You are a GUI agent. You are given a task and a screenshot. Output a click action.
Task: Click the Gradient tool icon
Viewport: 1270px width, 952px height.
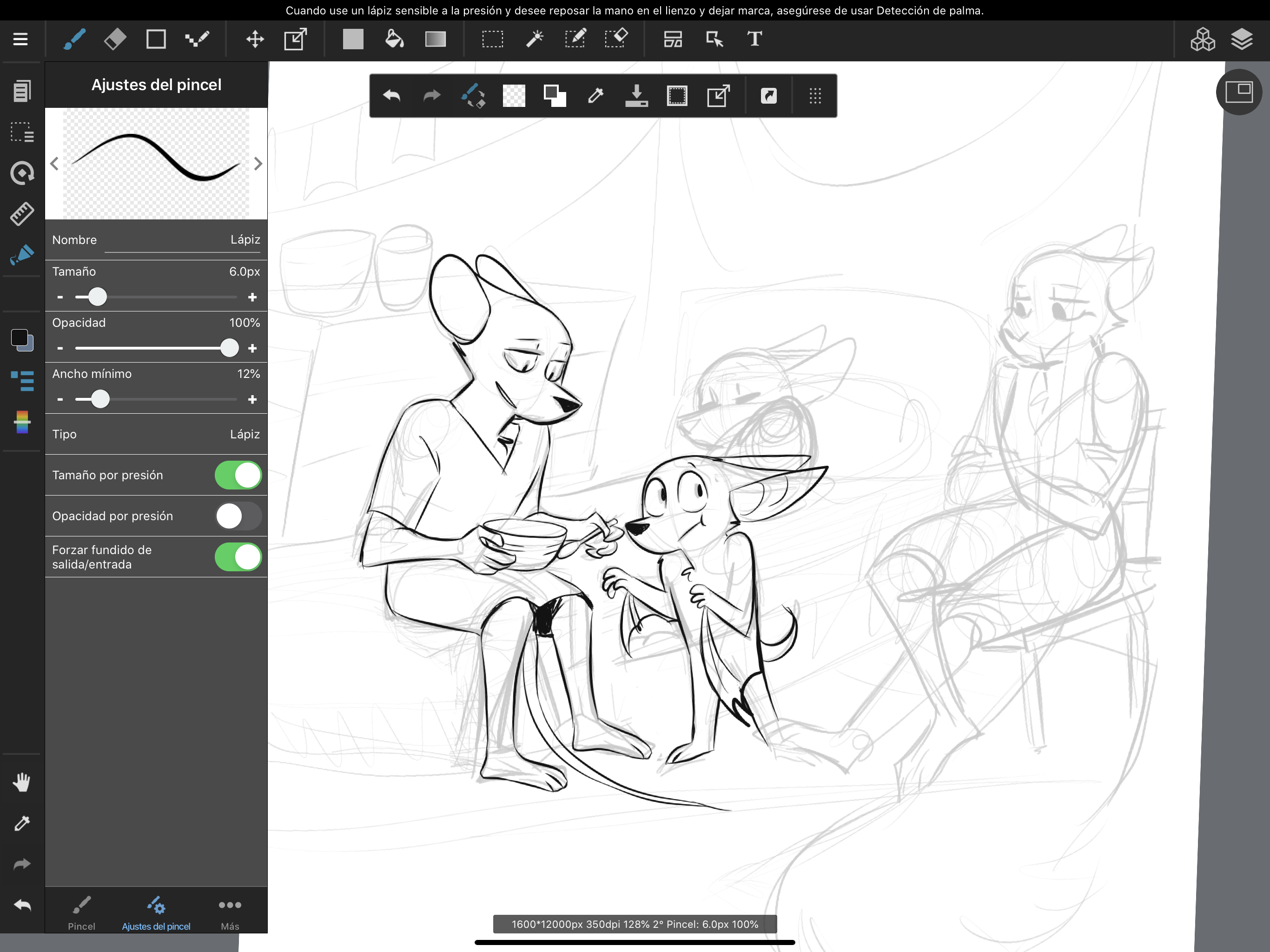[x=435, y=39]
